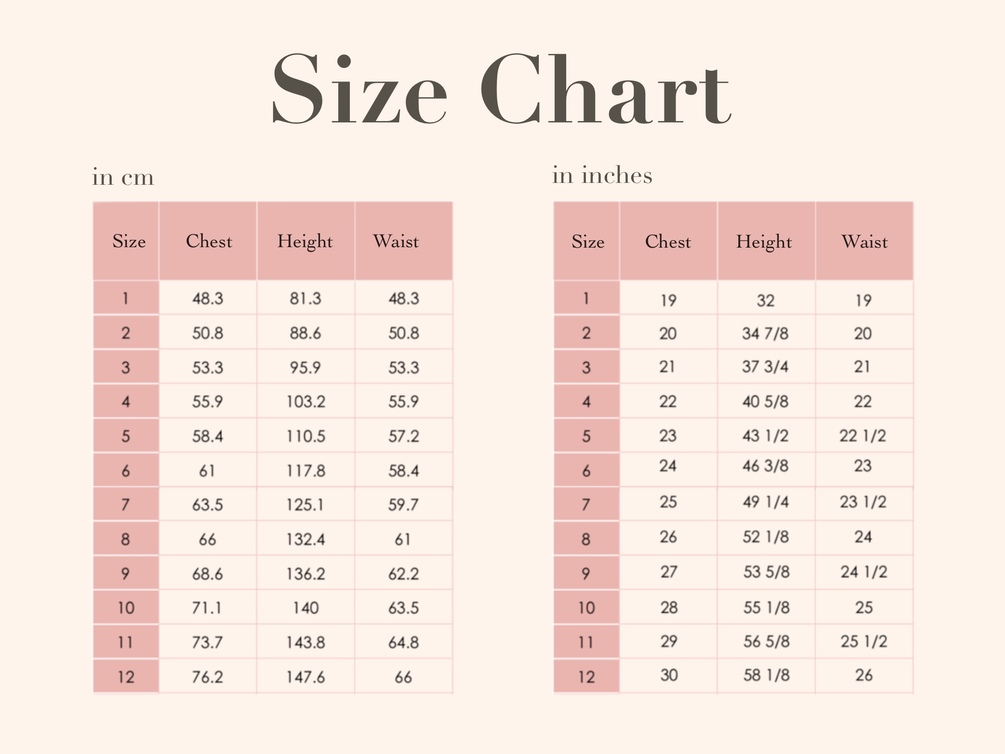The width and height of the screenshot is (1005, 754).
Task: Click the 64.8 waist value
Action: point(403,642)
